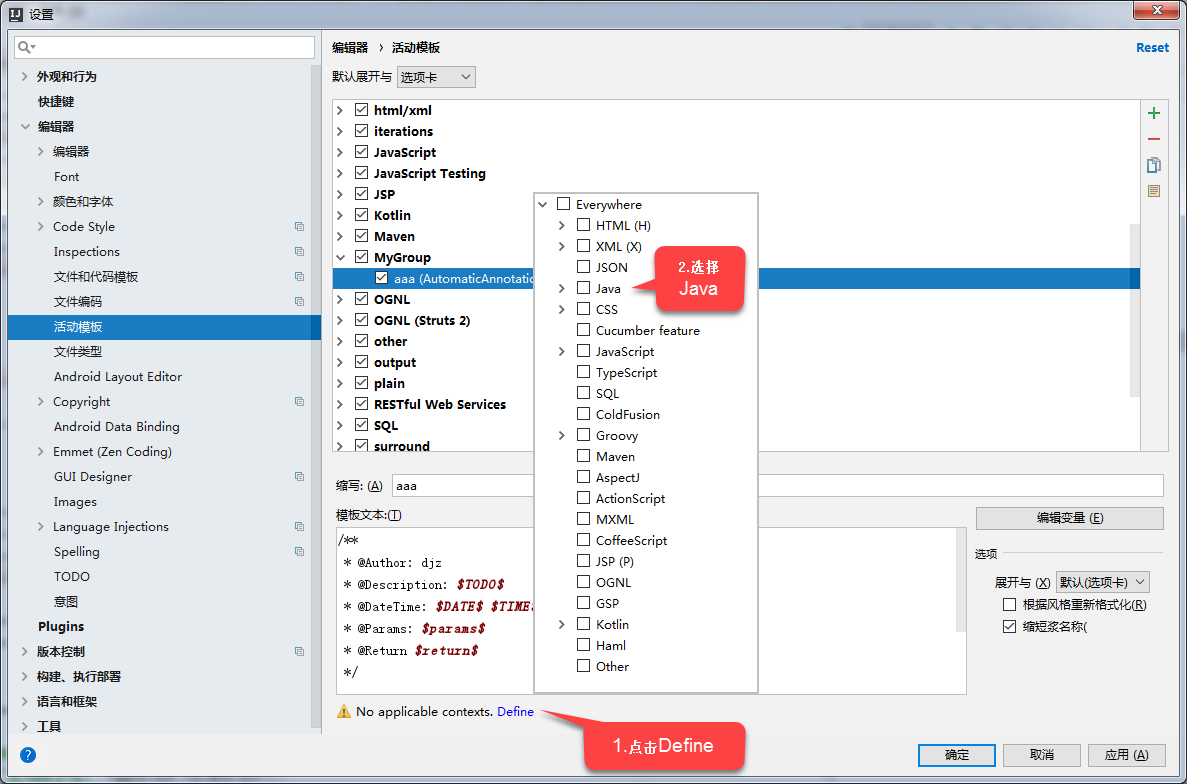Enable reformat according to style checkbox
The height and width of the screenshot is (784, 1187).
click(1009, 605)
